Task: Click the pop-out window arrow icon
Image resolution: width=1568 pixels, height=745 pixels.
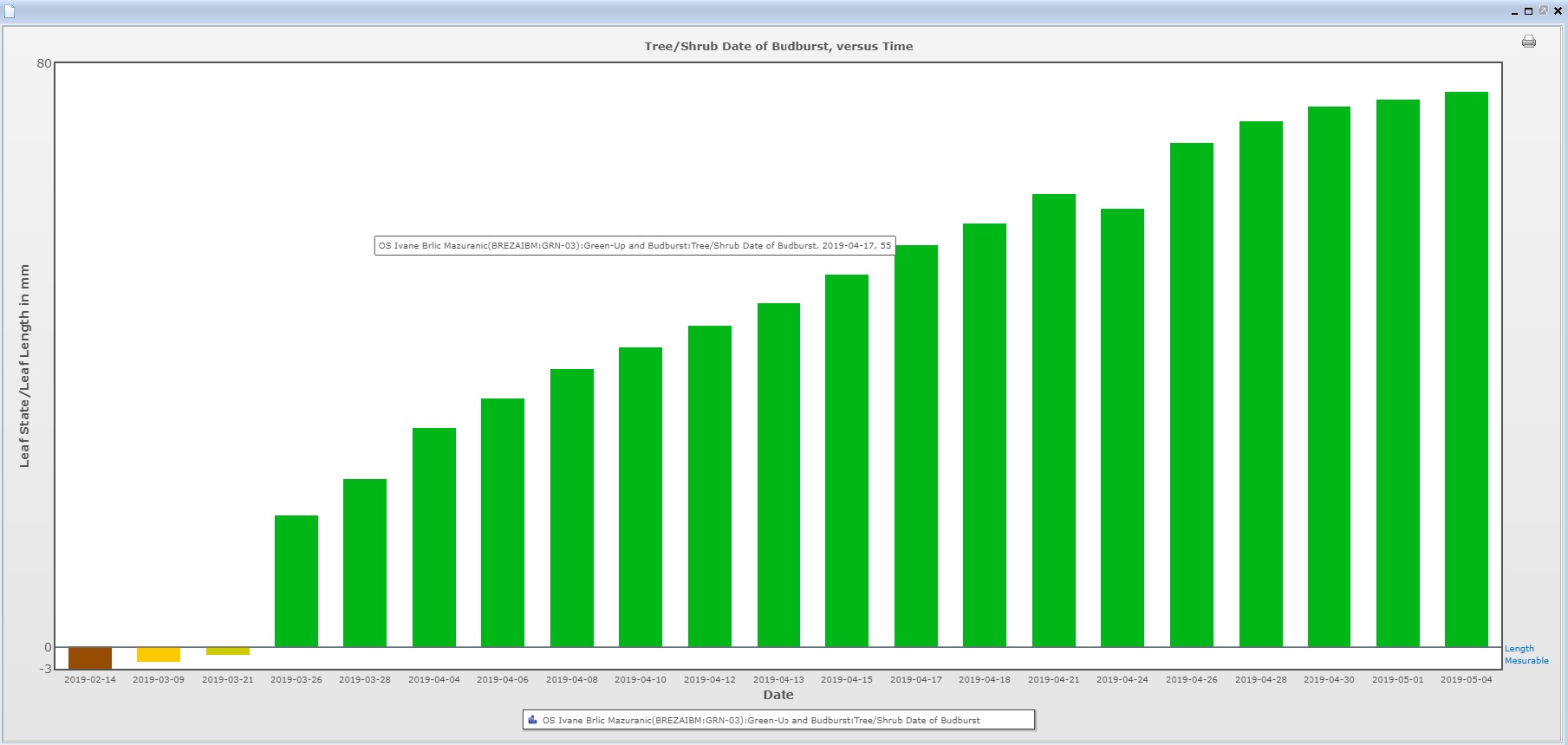Action: [1543, 11]
